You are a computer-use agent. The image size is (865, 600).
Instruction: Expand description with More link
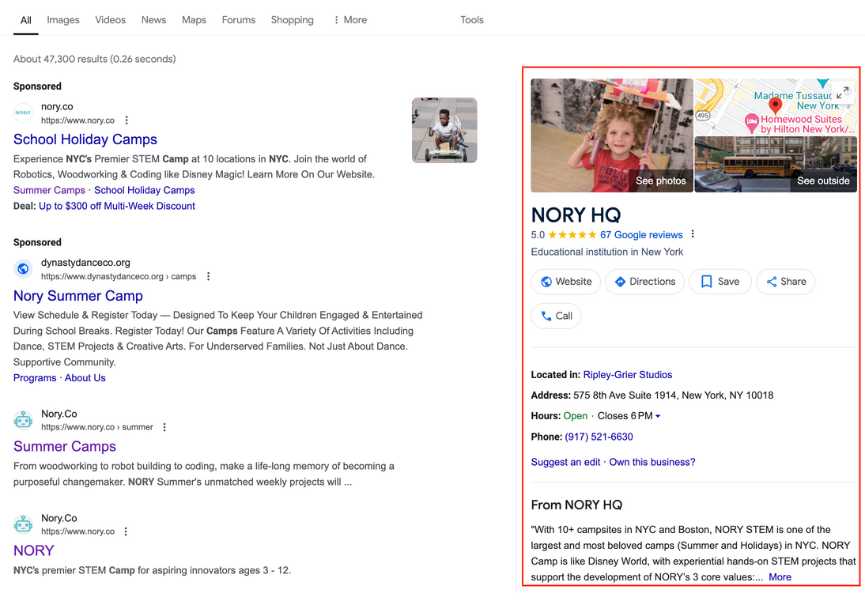tap(780, 577)
